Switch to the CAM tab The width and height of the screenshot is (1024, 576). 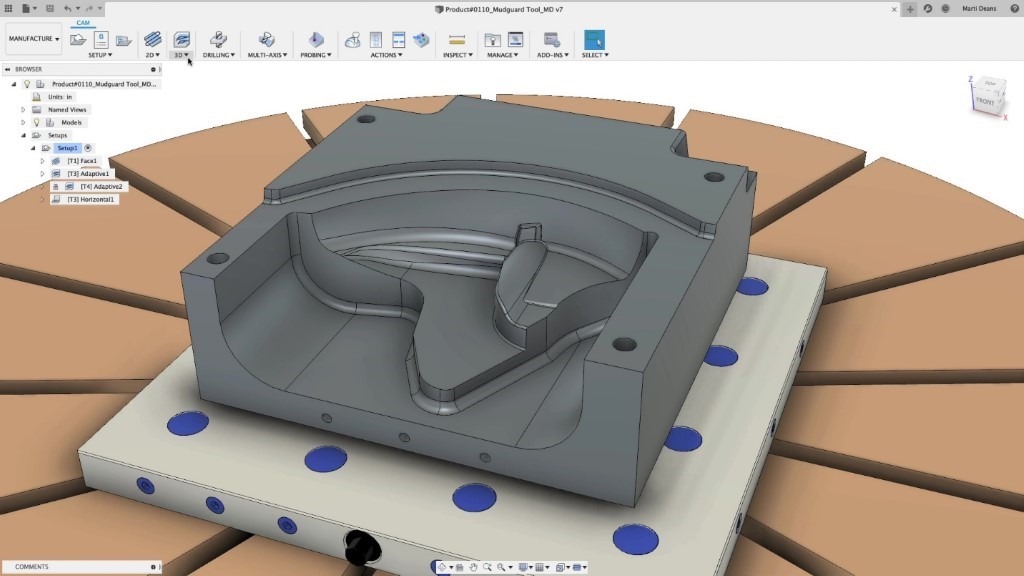(83, 22)
